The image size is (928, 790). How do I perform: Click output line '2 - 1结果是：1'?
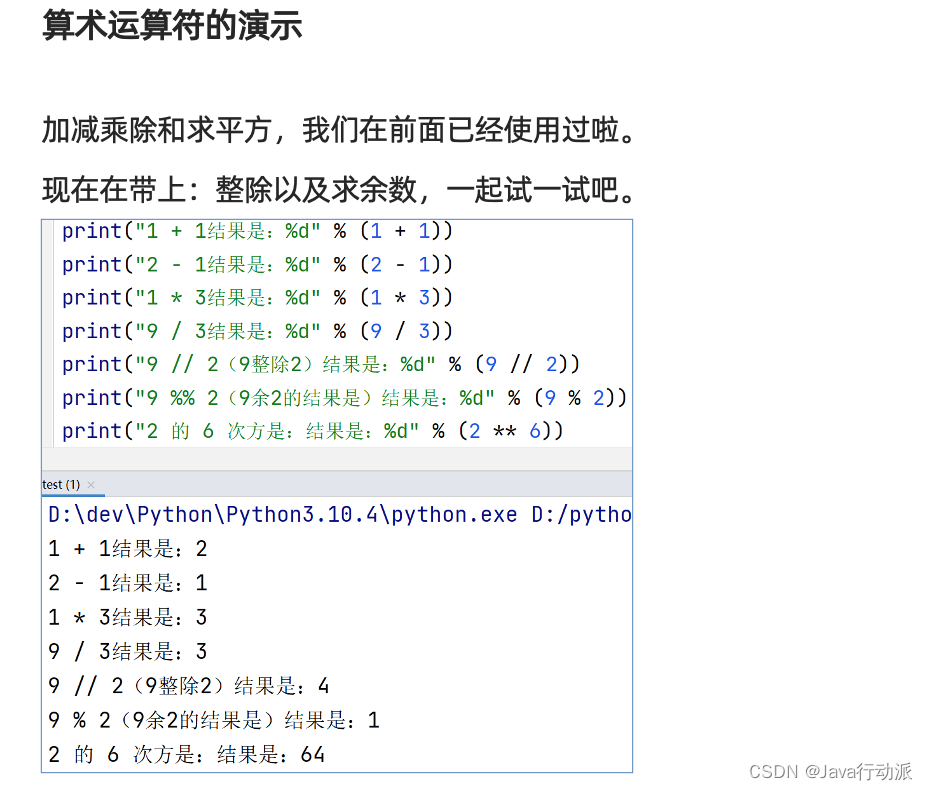coord(128,583)
